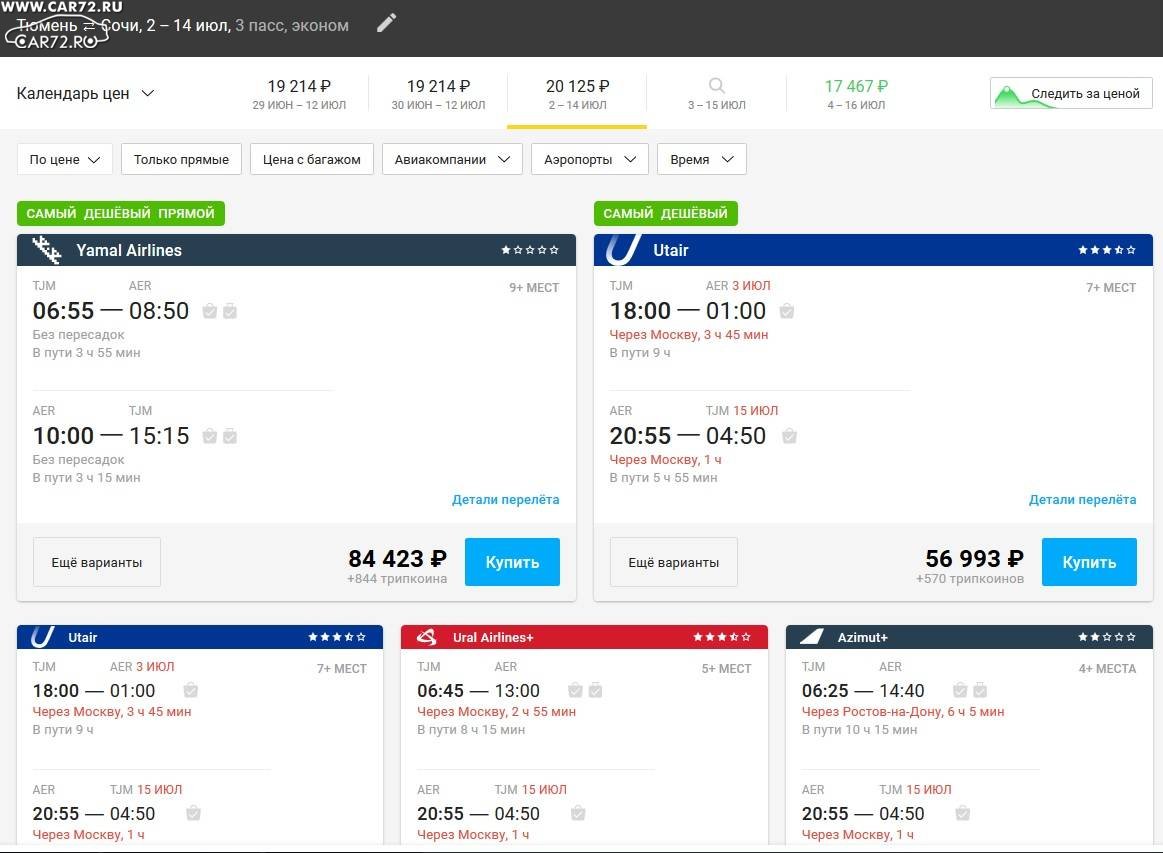Screen dimensions: 1163x853
Task: Click Yamal Airlines star rating
Action: 530,250
